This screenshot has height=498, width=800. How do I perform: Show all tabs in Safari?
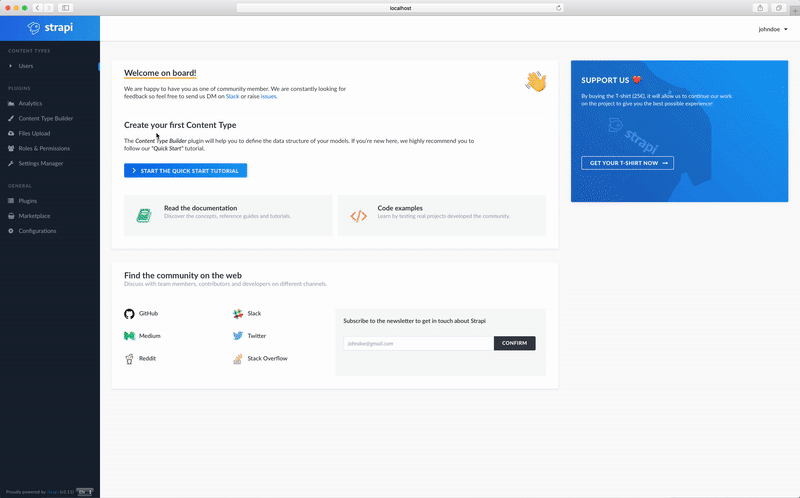point(779,8)
